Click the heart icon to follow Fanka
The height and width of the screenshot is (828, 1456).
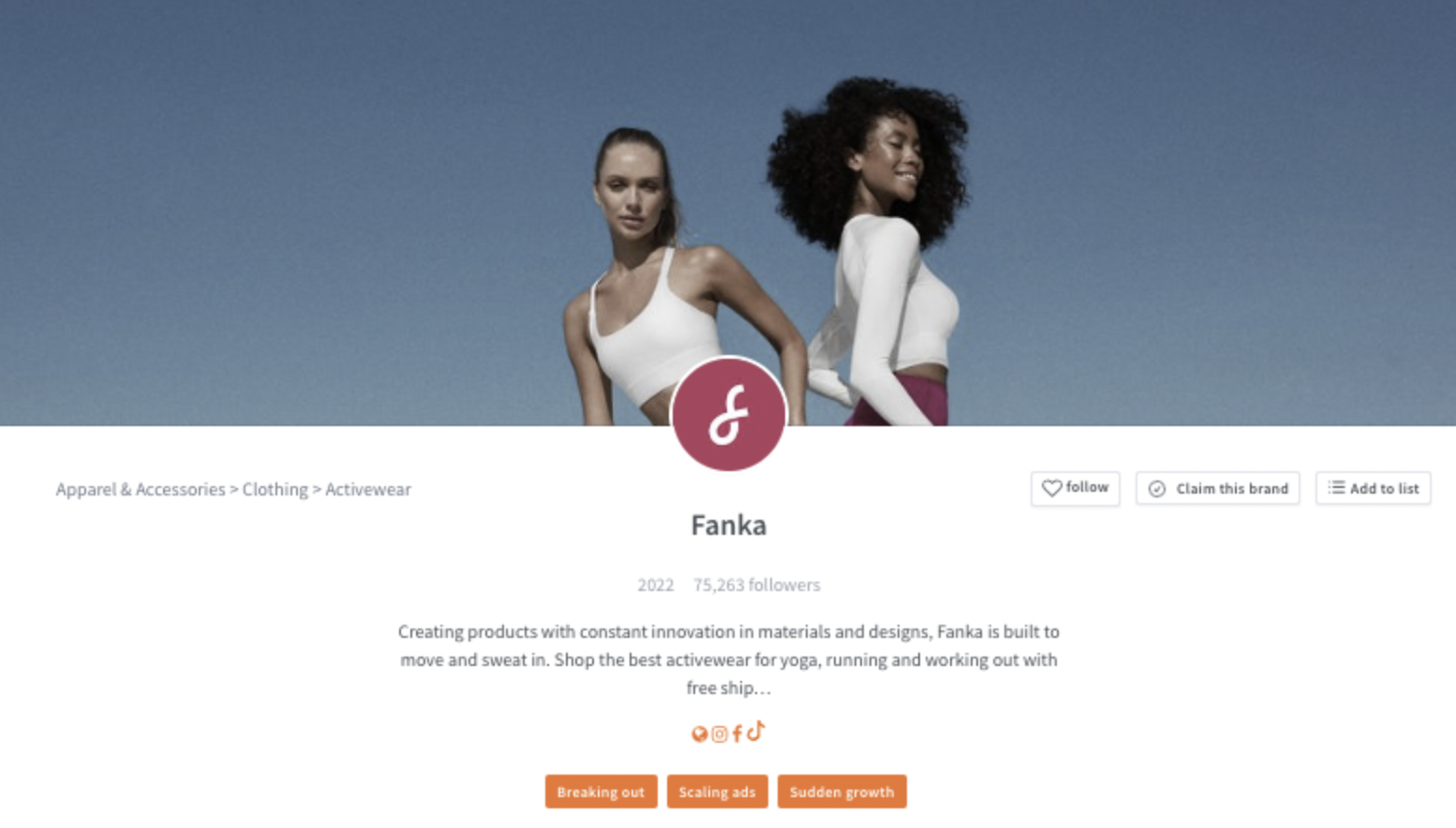(1052, 488)
